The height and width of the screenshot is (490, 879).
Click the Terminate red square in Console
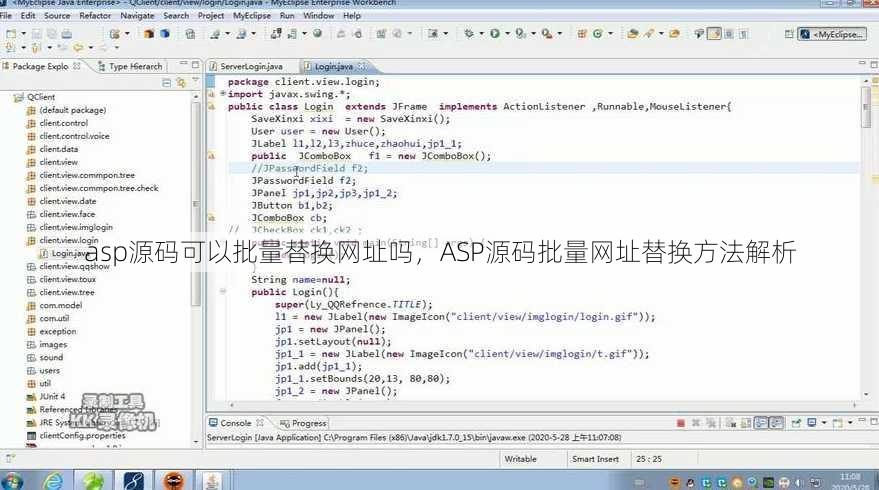pos(681,423)
